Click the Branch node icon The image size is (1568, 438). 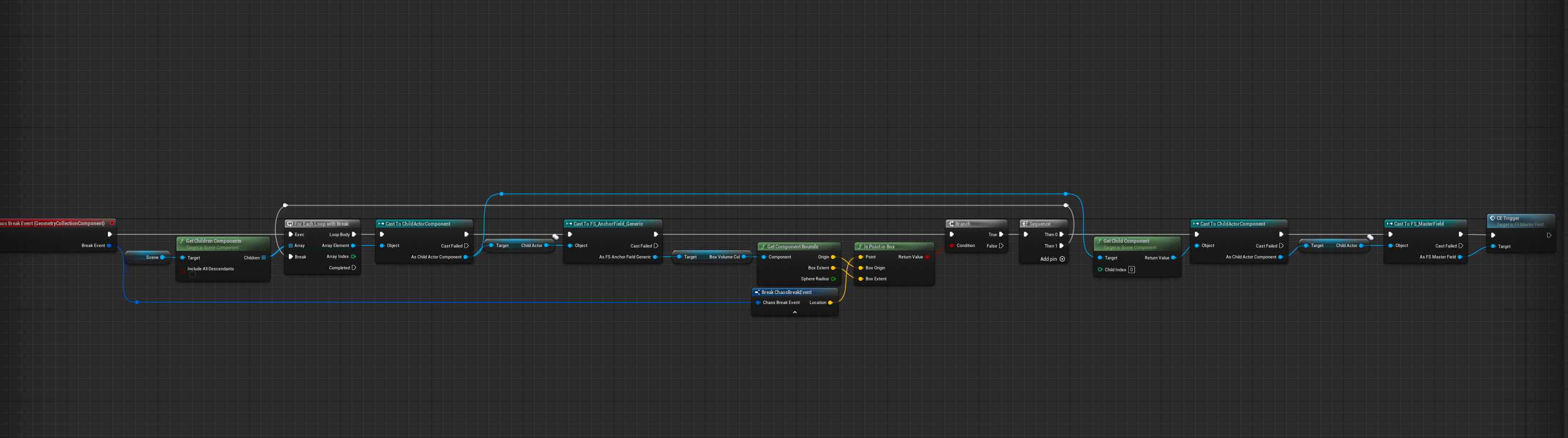[x=951, y=224]
